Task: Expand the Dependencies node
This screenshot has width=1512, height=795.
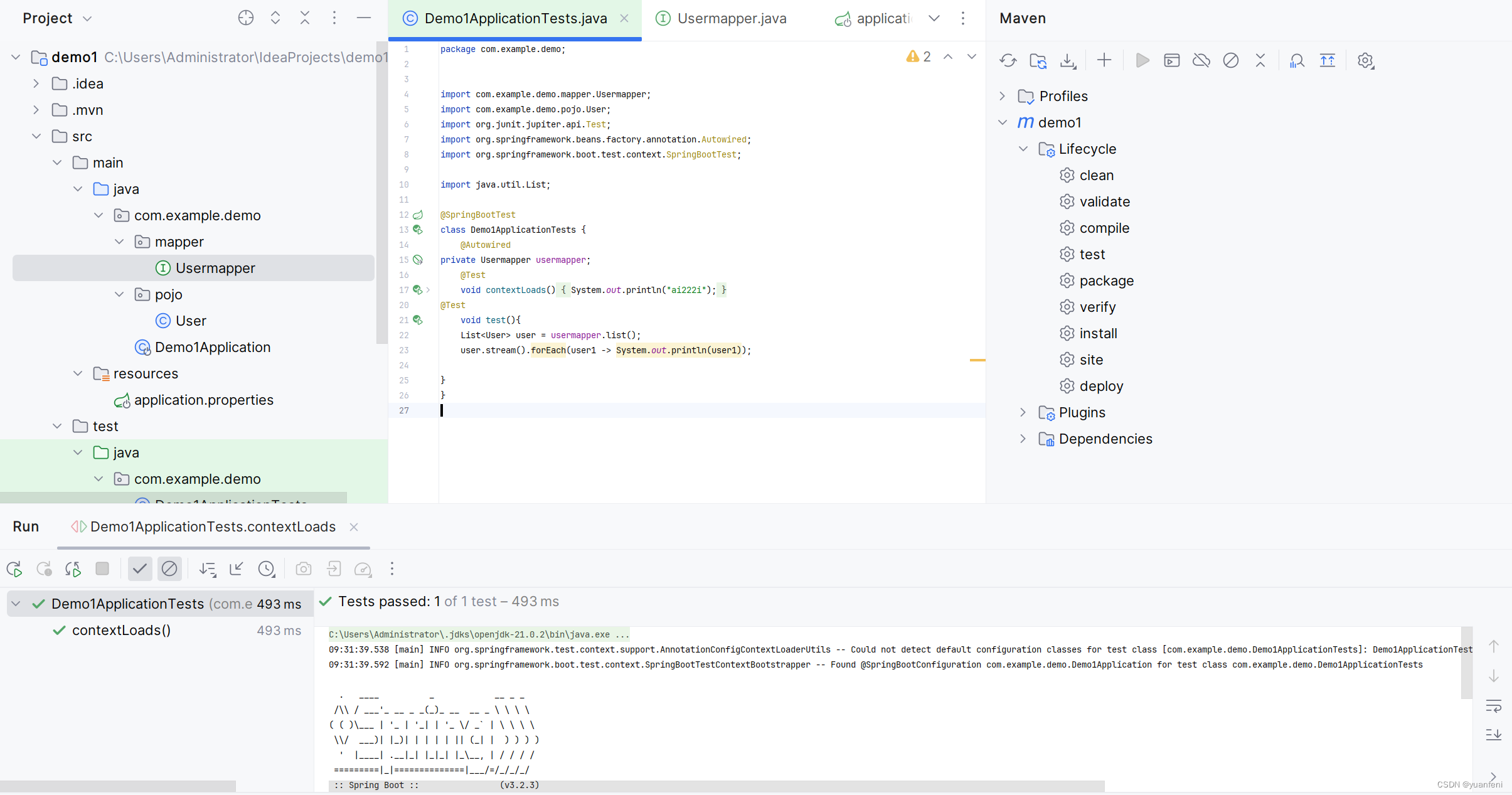Action: click(1023, 439)
